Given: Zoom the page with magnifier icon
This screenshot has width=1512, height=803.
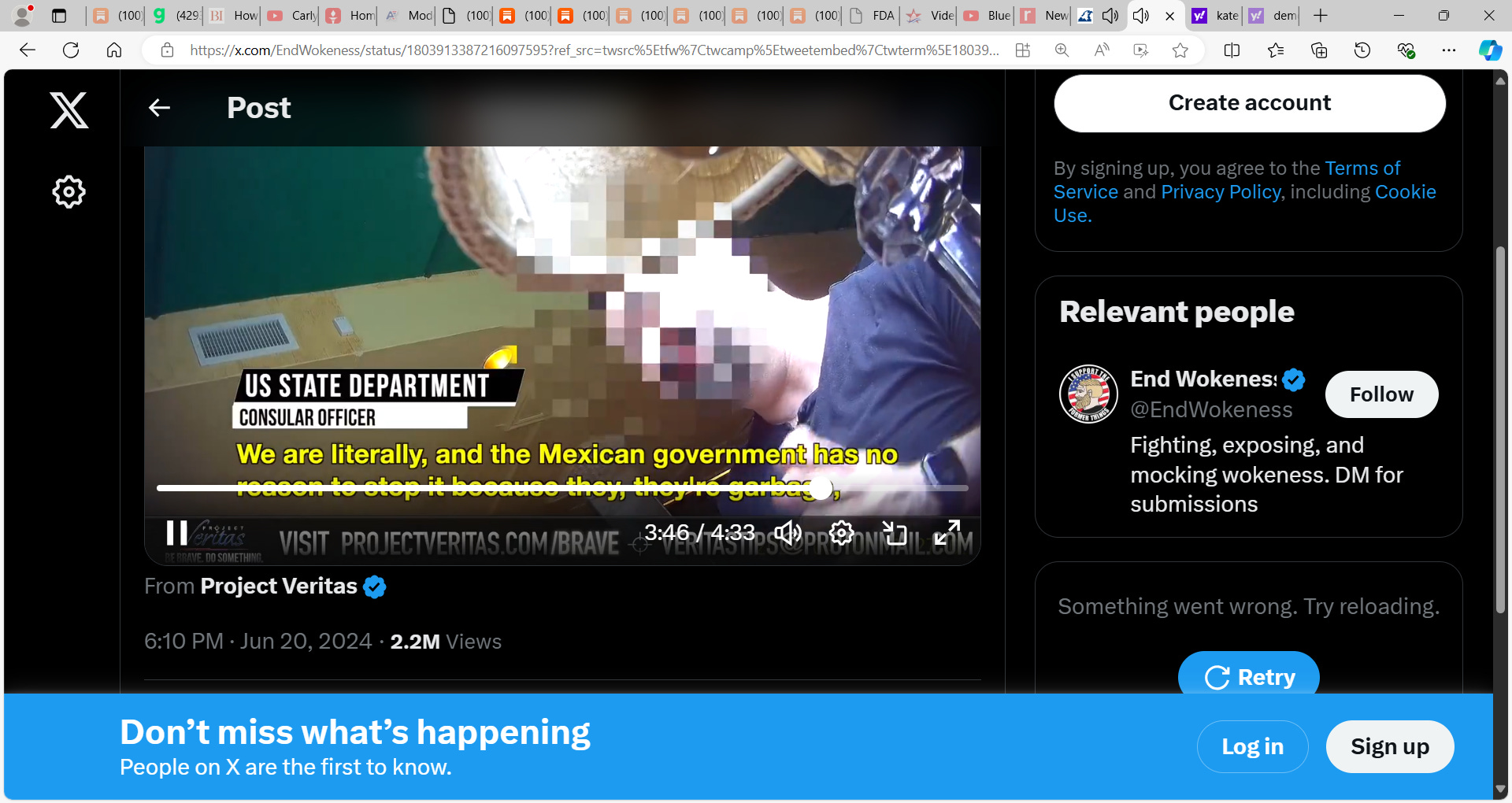Looking at the screenshot, I should pos(1062,50).
